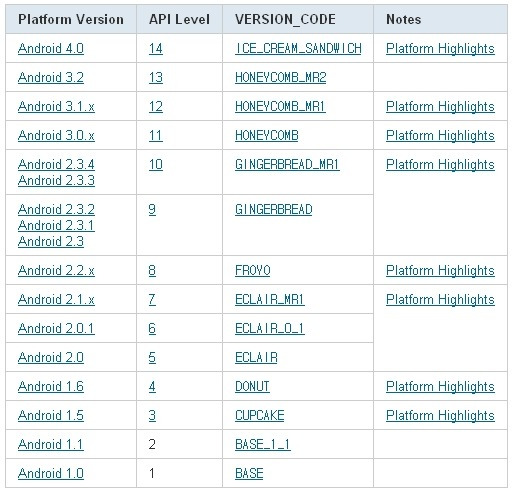This screenshot has height=495, width=514.
Task: Open API level 5 link
Action: pyautogui.click(x=152, y=357)
